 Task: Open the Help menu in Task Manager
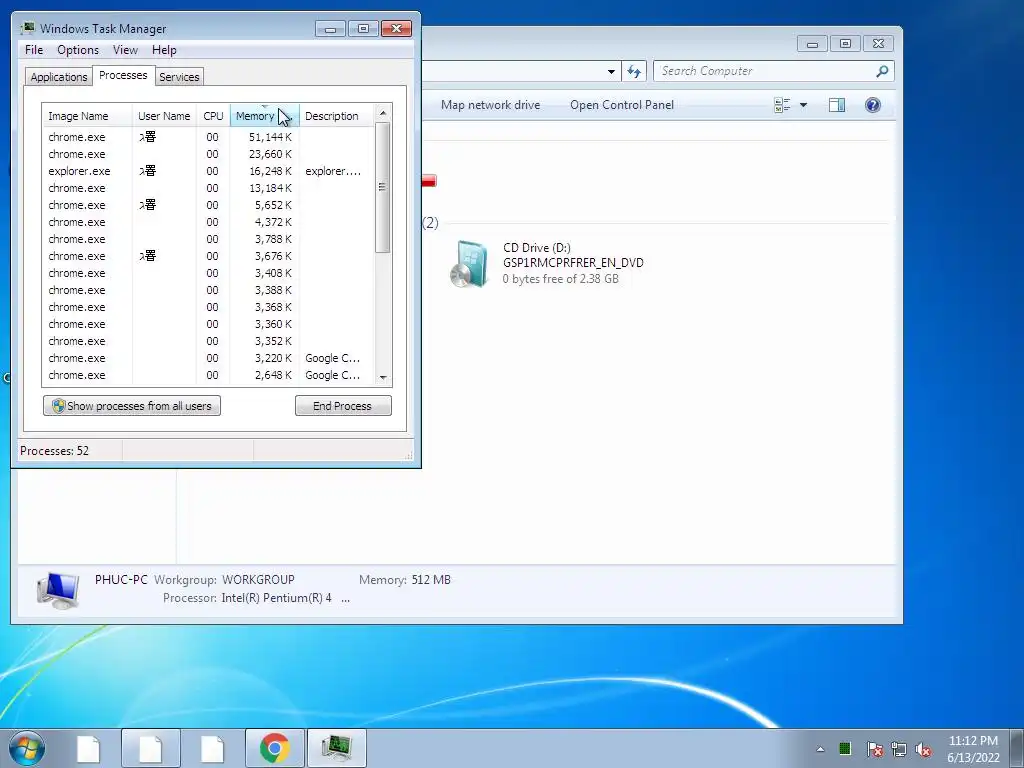point(164,50)
